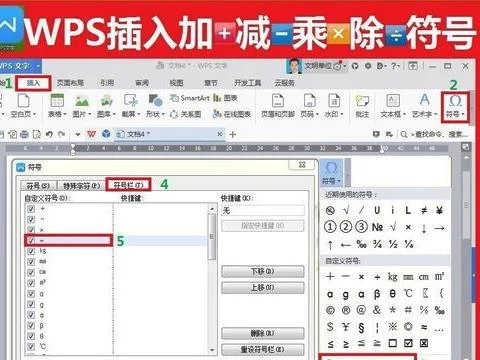480x360 pixels.
Task: Toggle the checkbox for cm symbol
Action: coord(31,272)
